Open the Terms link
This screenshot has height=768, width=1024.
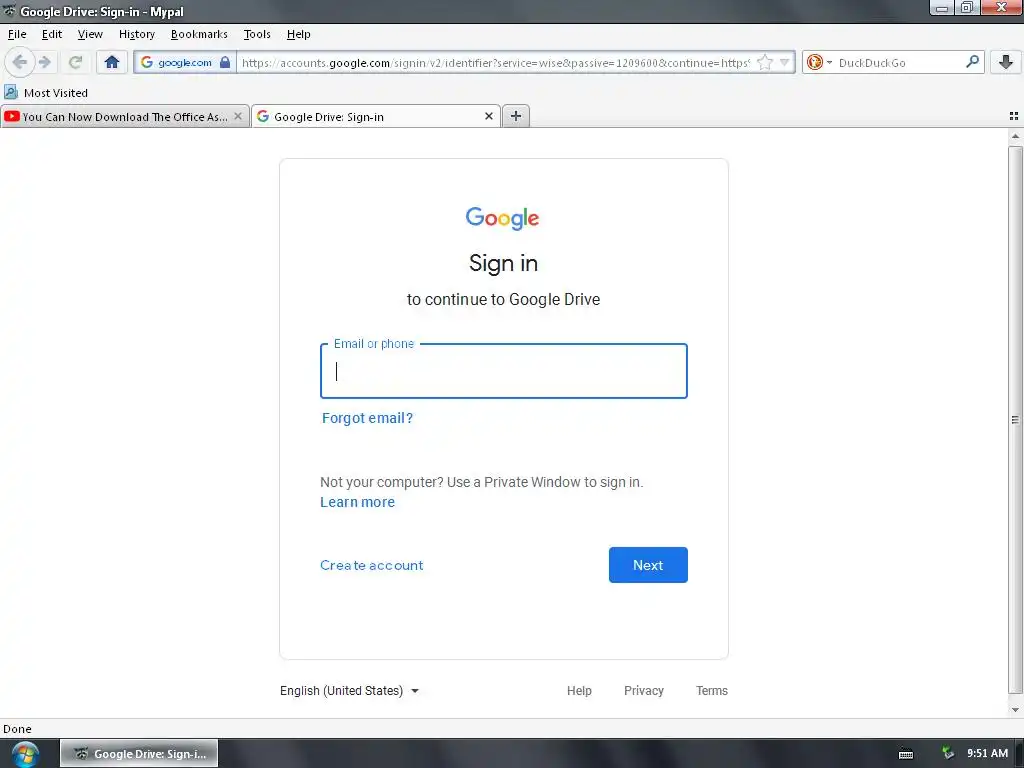pyautogui.click(x=711, y=691)
